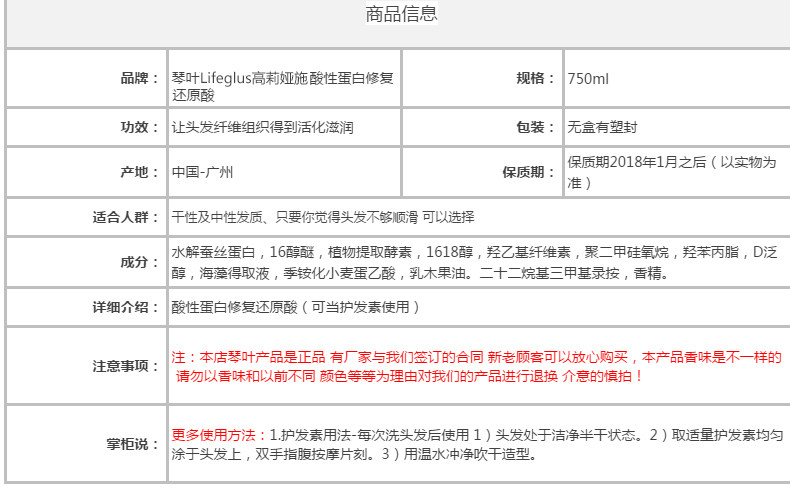This screenshot has width=790, height=496.
Task: Click the text 干性及中性发质
Action: point(217,217)
